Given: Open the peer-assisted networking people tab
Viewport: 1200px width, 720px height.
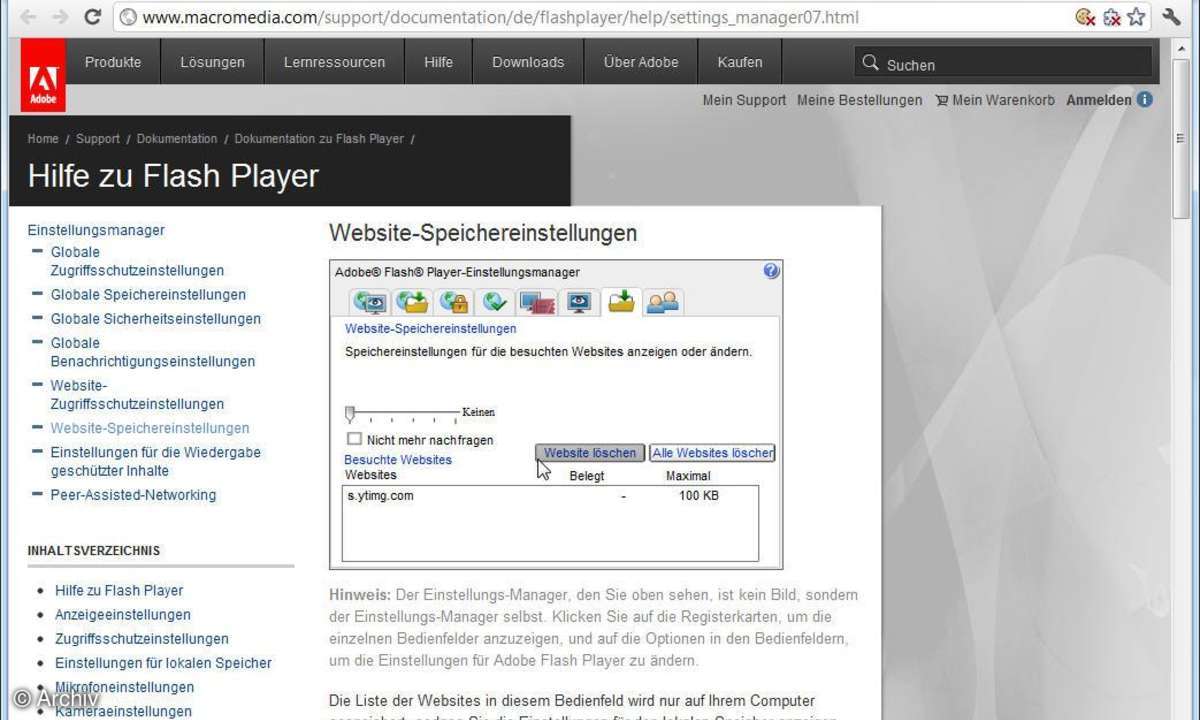Looking at the screenshot, I should tap(663, 302).
